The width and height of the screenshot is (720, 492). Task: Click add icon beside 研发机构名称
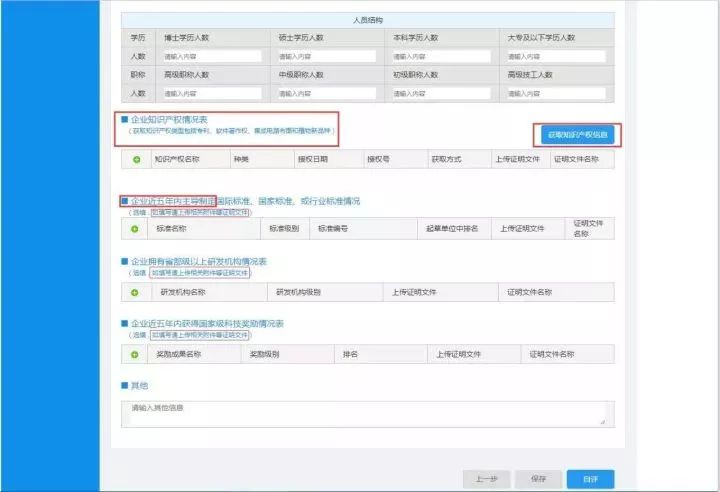(136, 292)
